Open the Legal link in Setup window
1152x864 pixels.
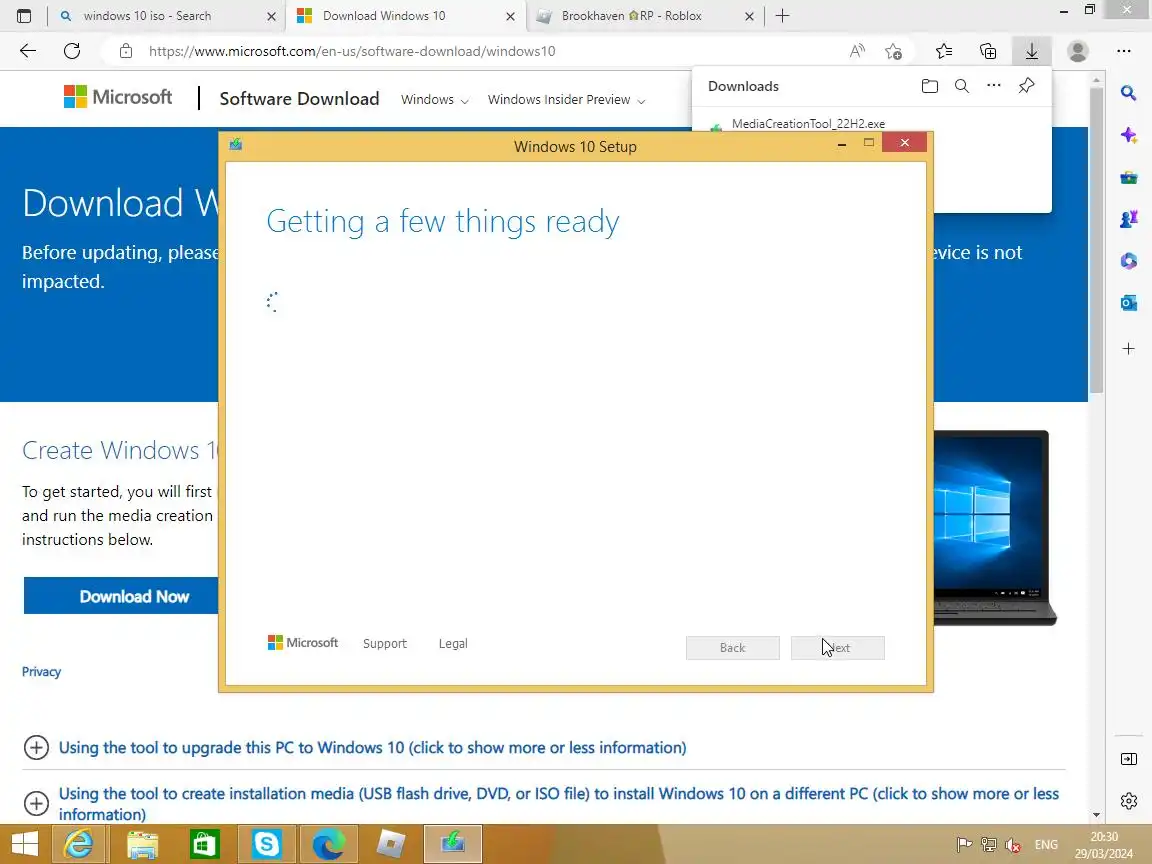click(453, 644)
